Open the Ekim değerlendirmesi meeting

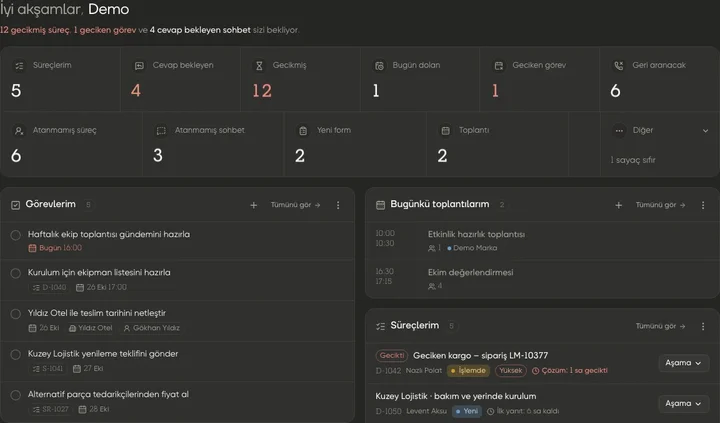coord(470,273)
